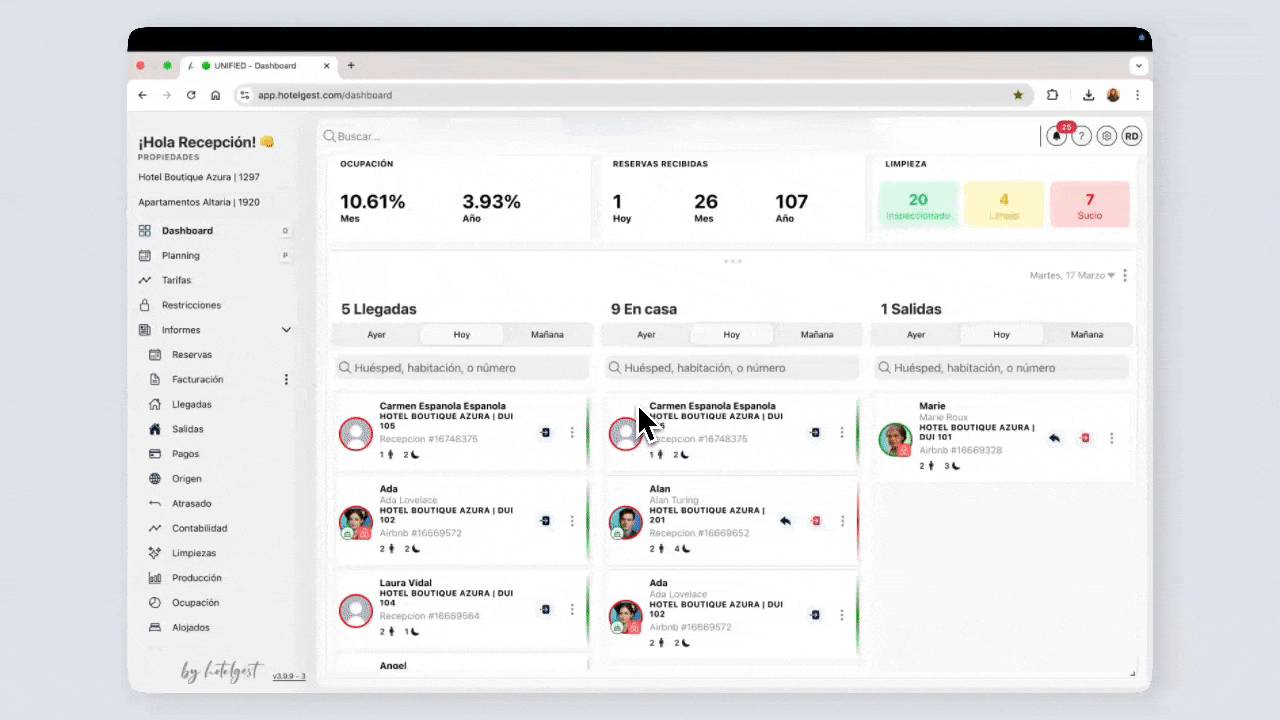The width and height of the screenshot is (1280, 720).
Task: Open Planning in the sidebar
Action: [x=181, y=255]
